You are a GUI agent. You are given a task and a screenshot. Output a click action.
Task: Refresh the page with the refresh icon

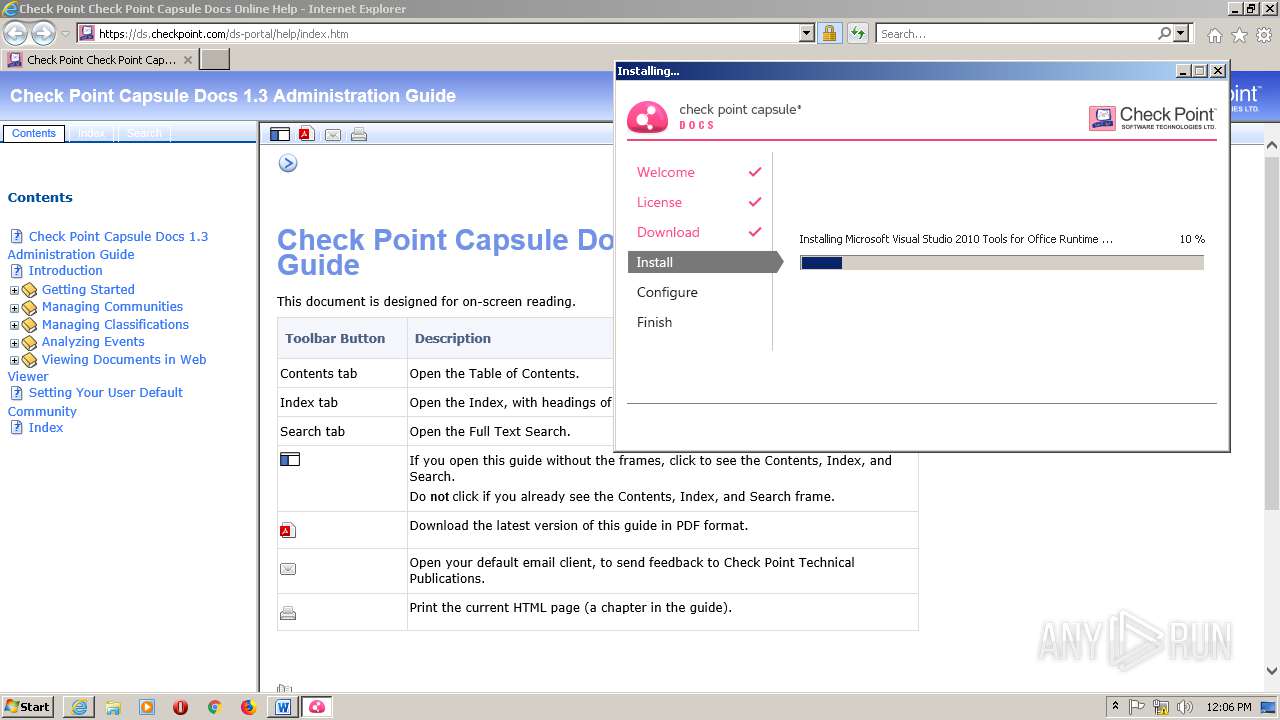[x=858, y=33]
